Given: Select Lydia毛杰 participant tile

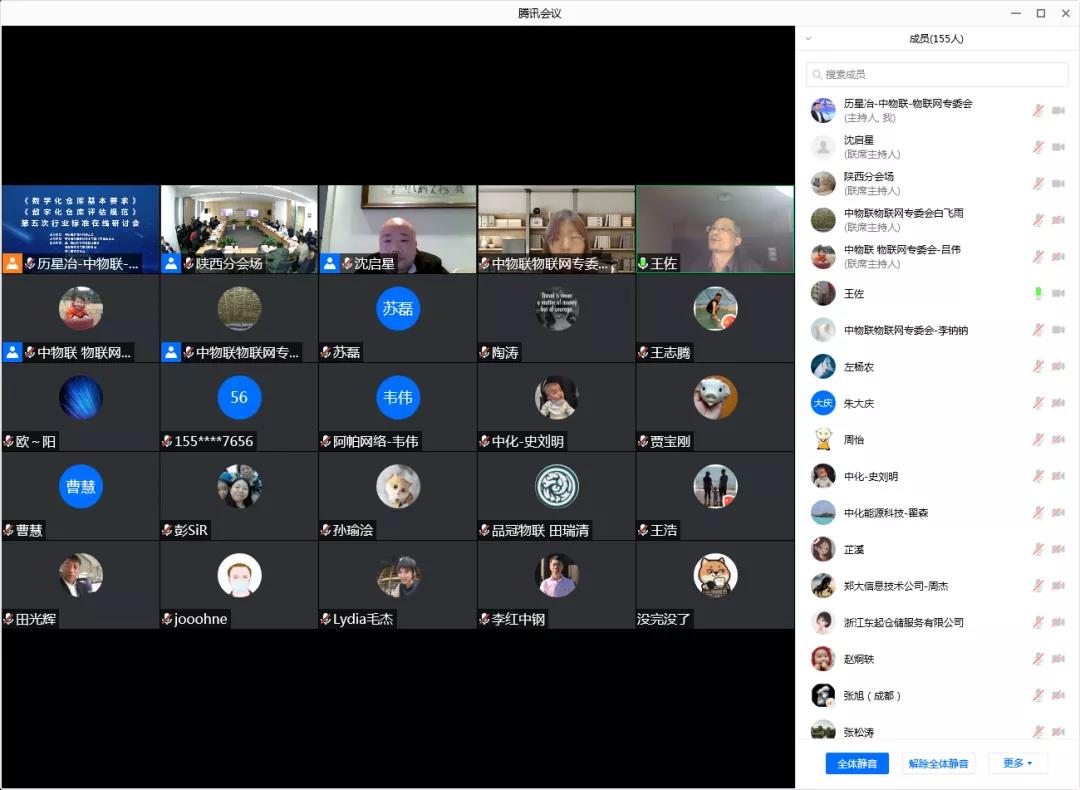Looking at the screenshot, I should point(397,585).
